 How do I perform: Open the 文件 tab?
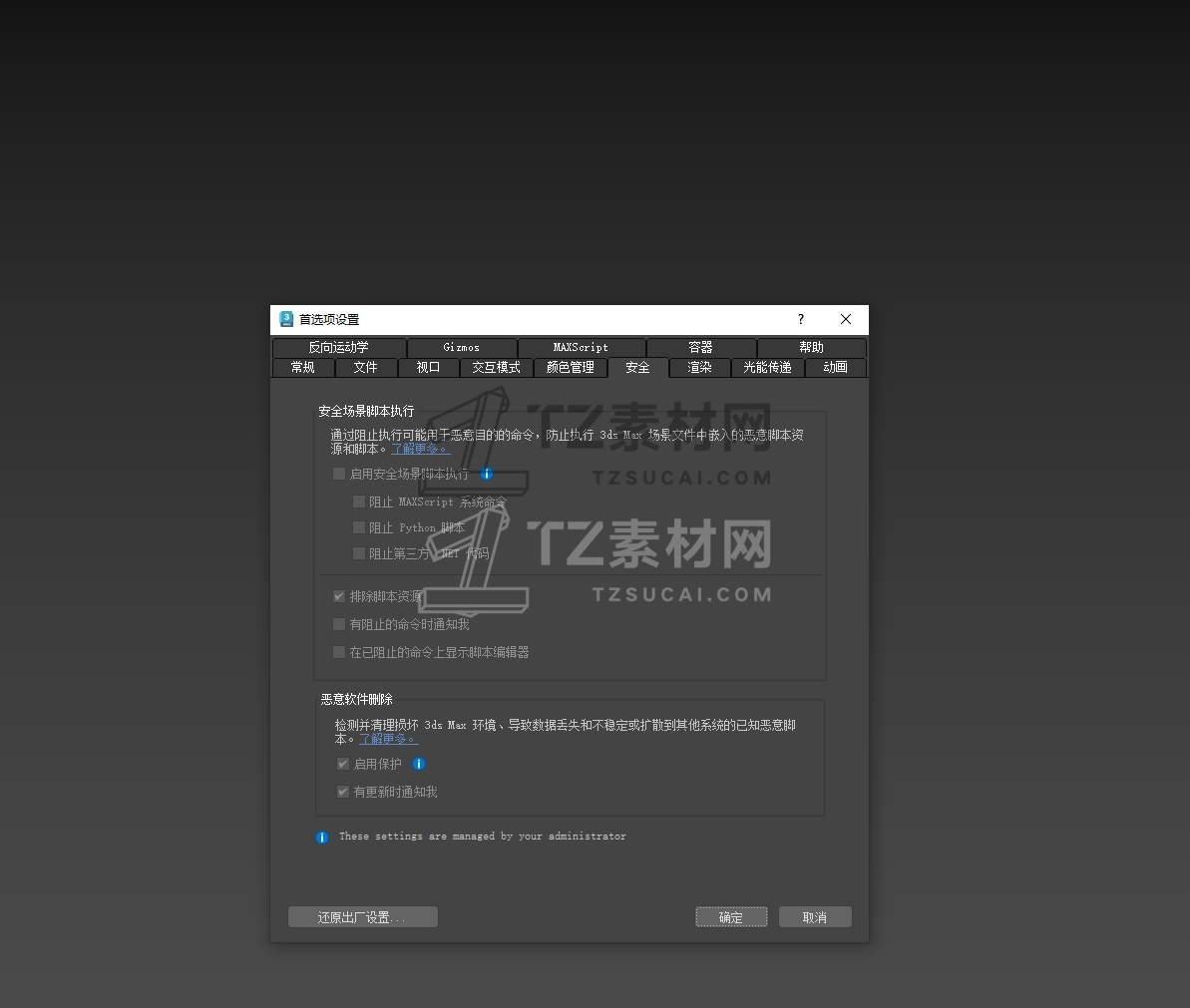point(366,367)
